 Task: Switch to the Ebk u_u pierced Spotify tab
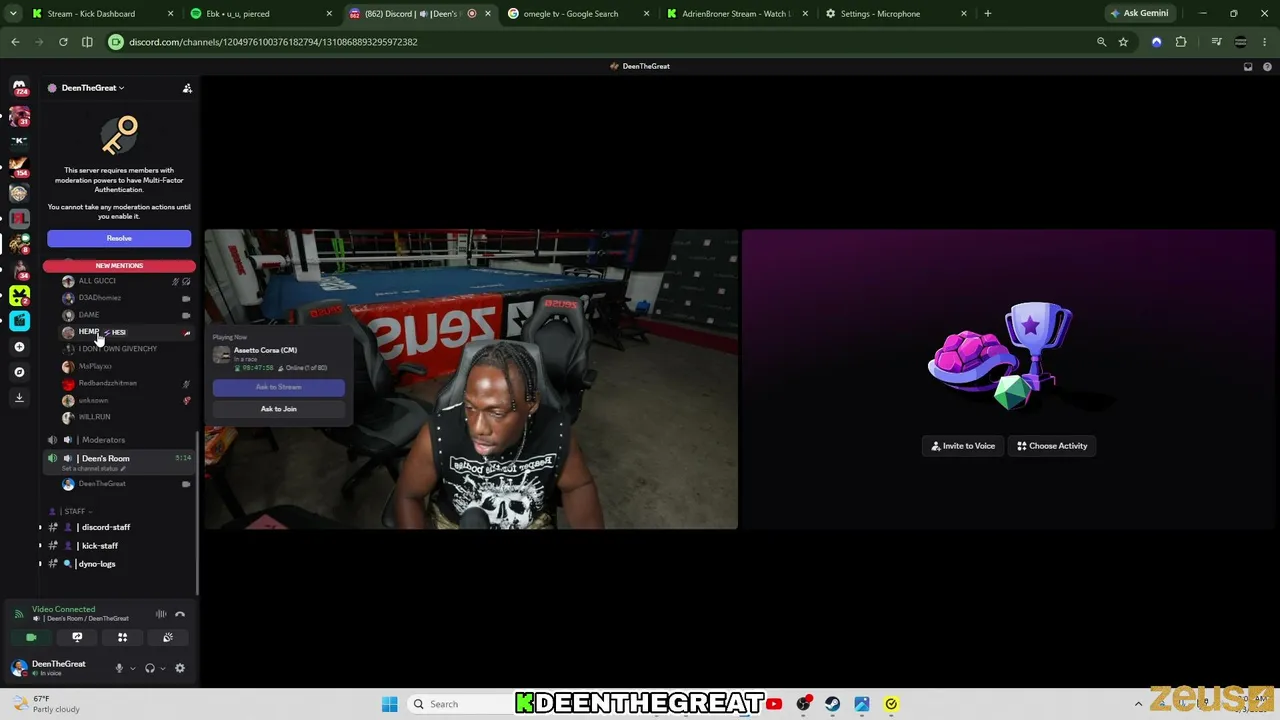click(260, 14)
